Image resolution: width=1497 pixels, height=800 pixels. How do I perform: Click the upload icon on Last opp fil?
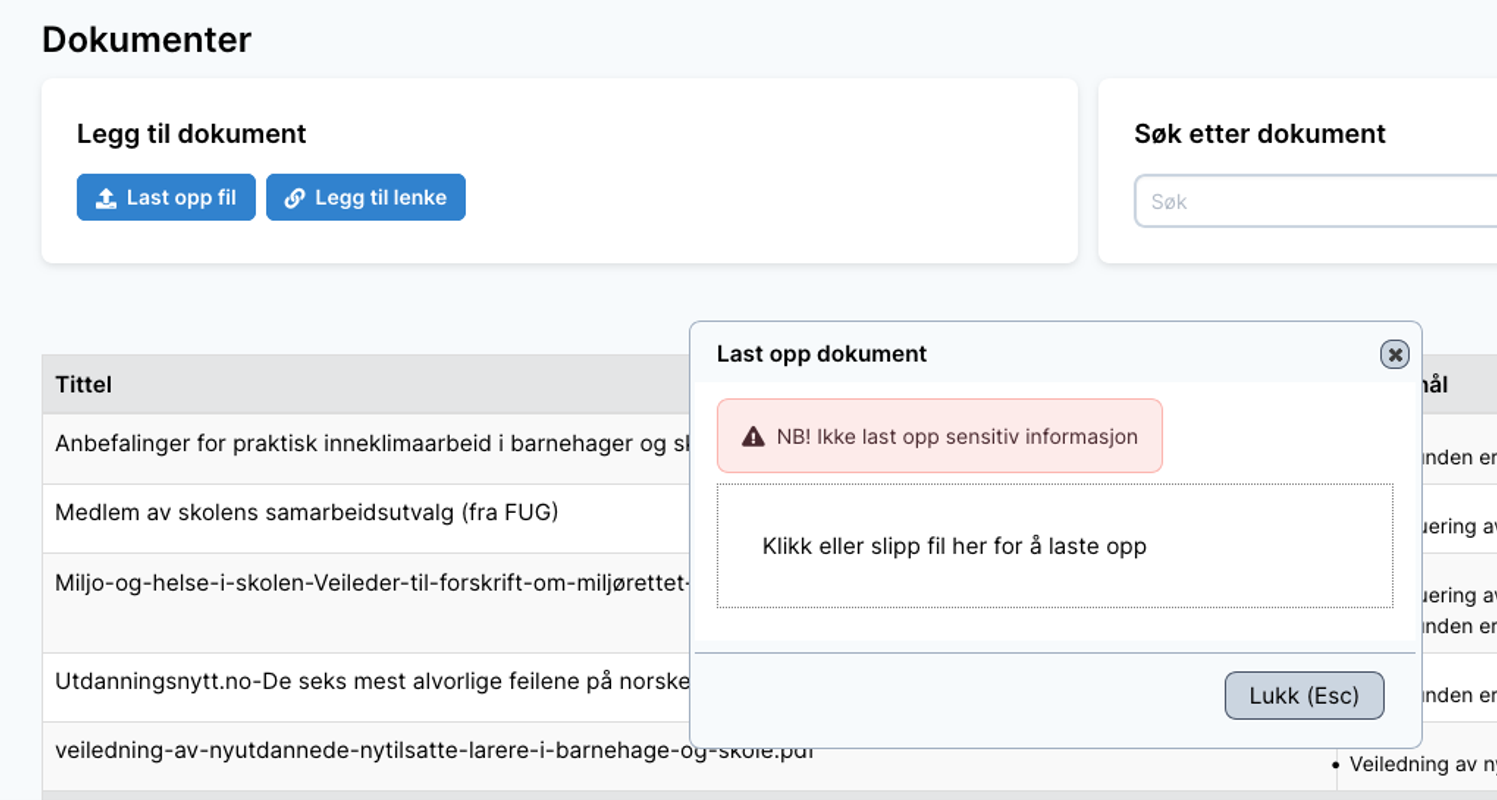pyautogui.click(x=106, y=198)
